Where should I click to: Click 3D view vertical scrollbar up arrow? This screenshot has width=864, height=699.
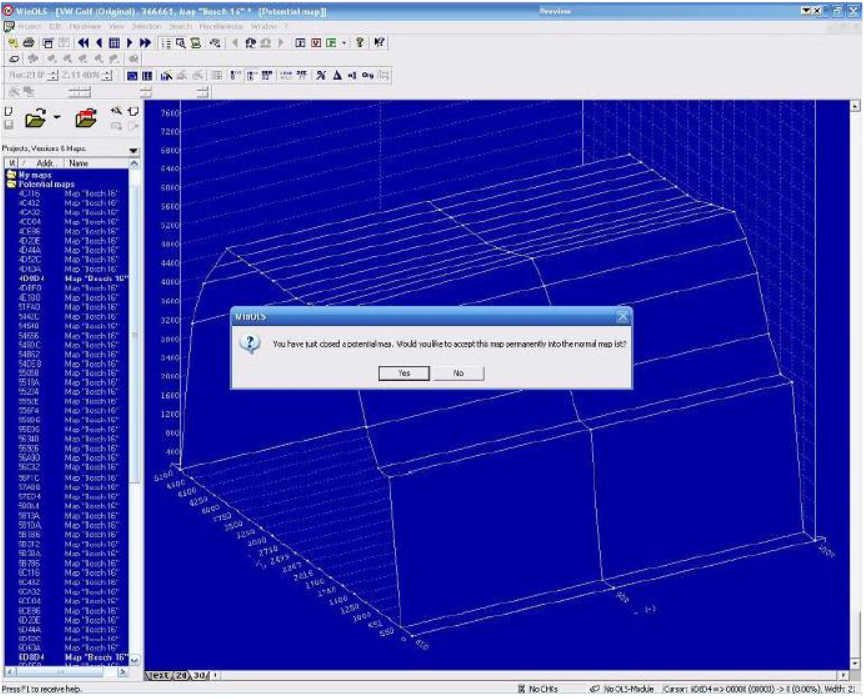click(855, 105)
